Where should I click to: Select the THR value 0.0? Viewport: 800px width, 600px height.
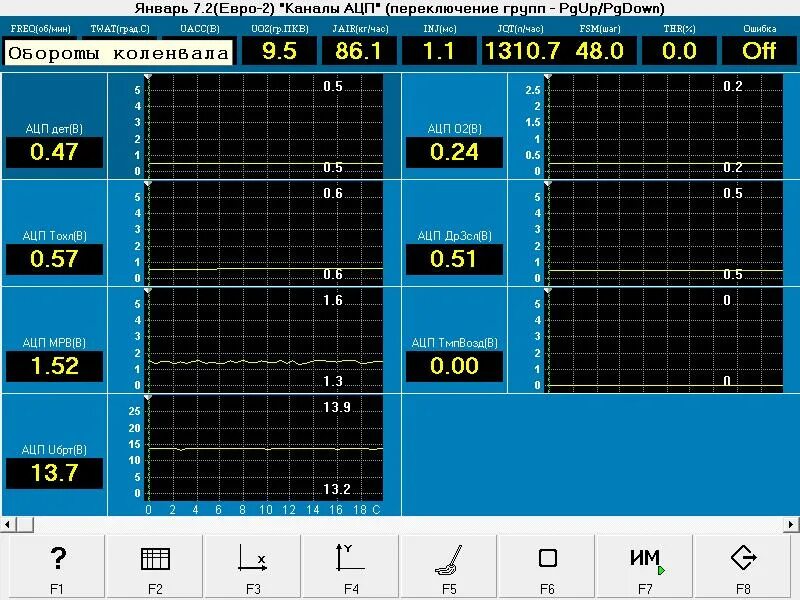click(x=679, y=51)
